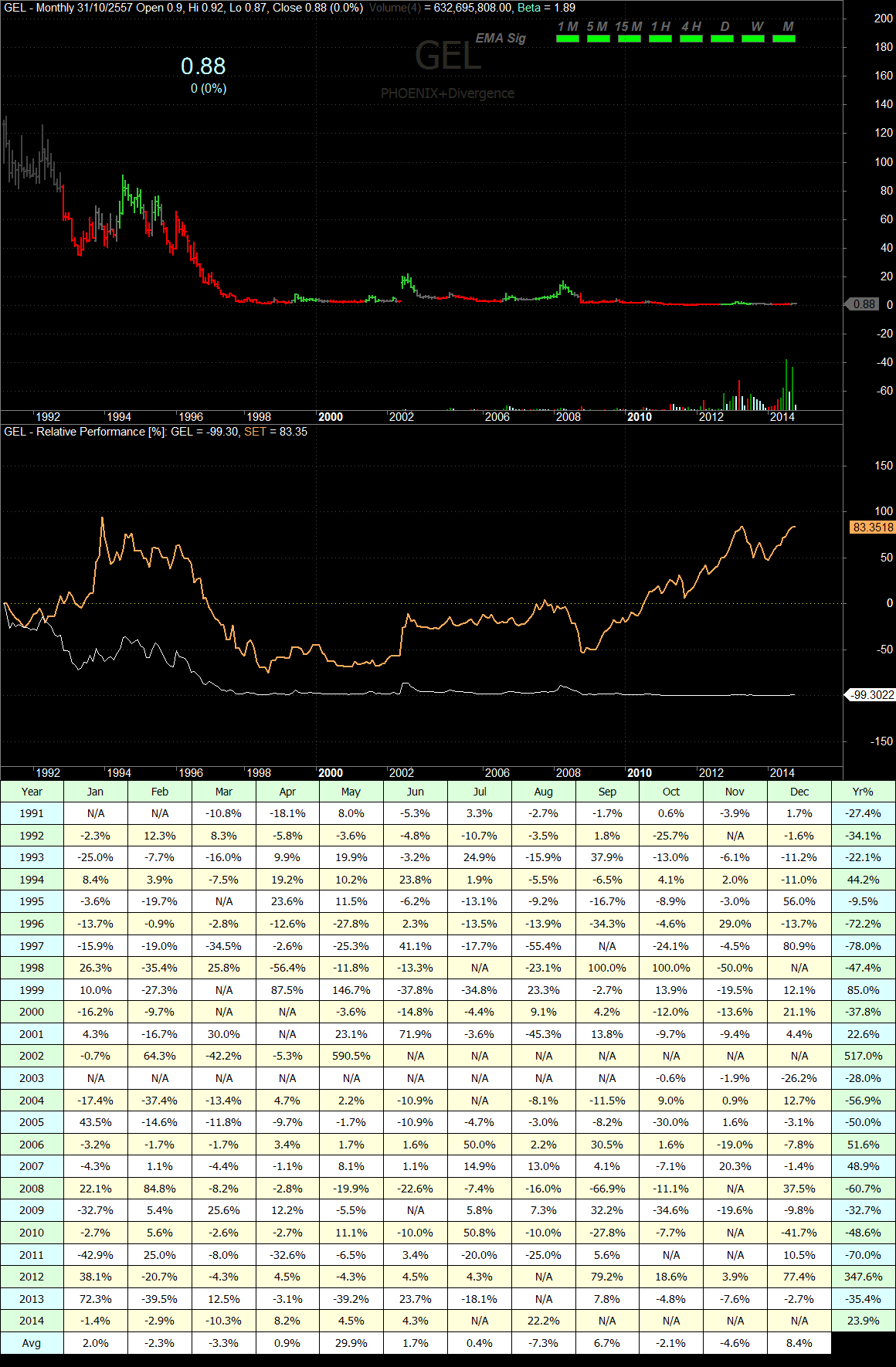Click the 72.3% cell for Jan 2013
This screenshot has height=1367, width=896.
click(96, 1299)
